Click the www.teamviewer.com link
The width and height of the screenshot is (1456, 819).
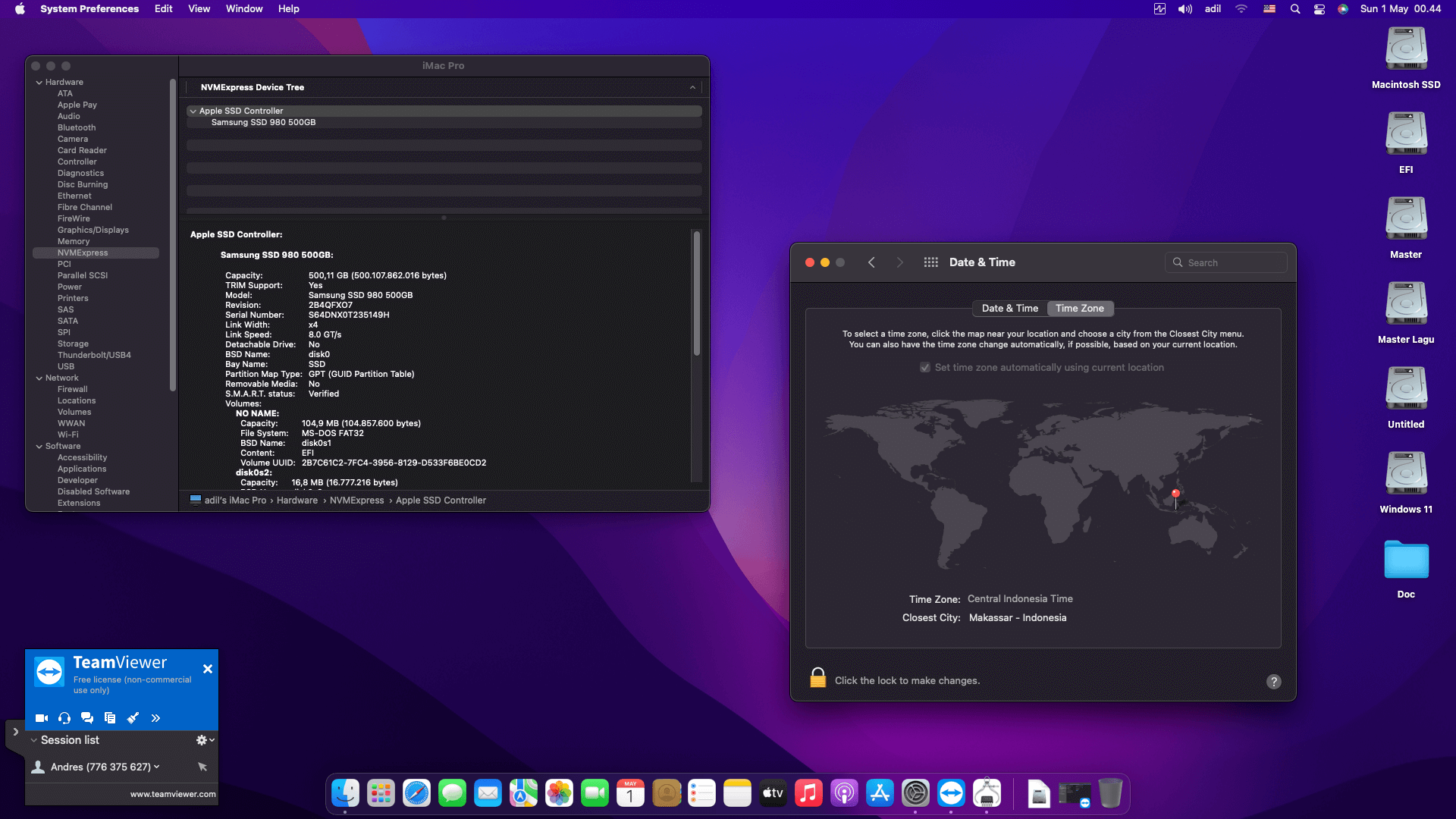pyautogui.click(x=172, y=794)
